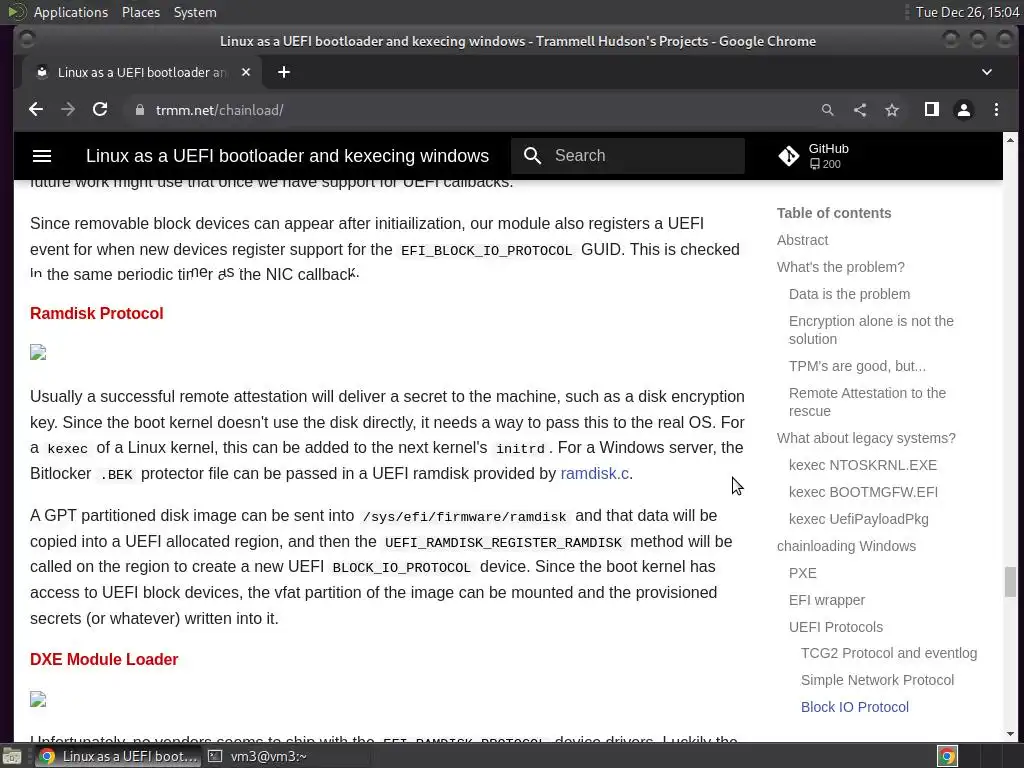Screen dimensions: 1024x768
Task: View site information lock icon
Action: click(x=140, y=110)
